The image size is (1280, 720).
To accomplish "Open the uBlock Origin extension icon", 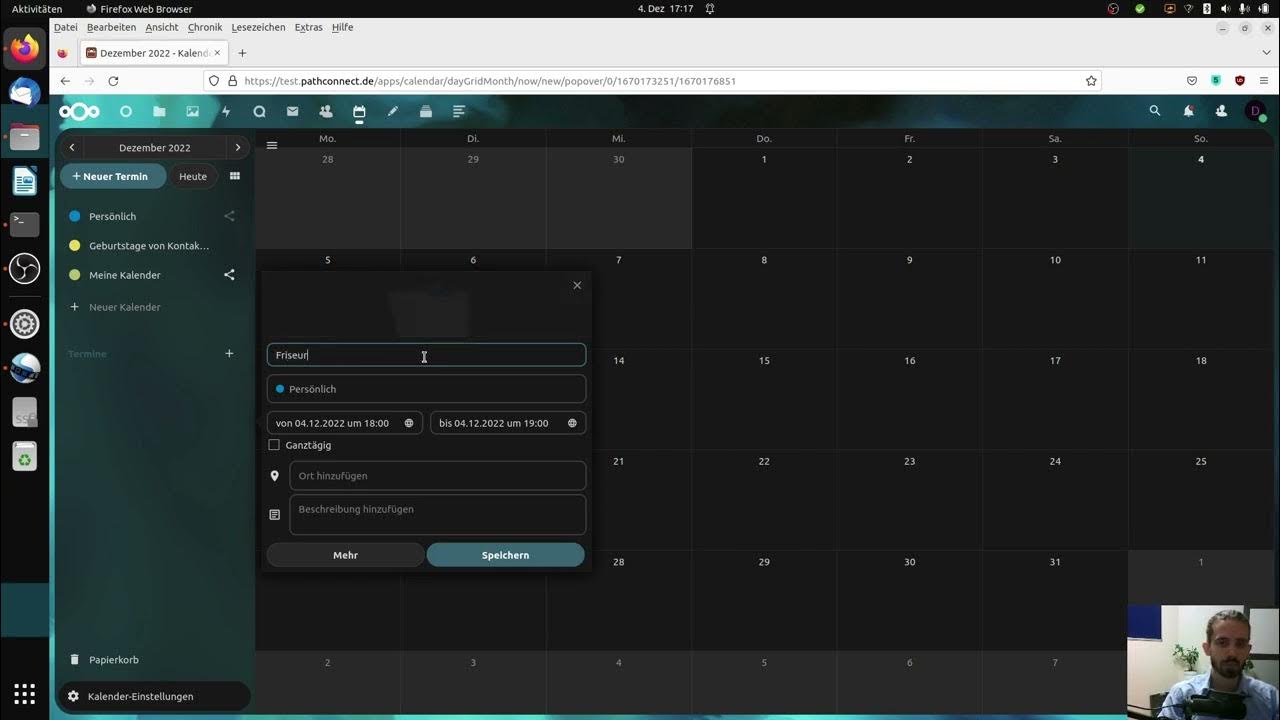I will tap(1240, 81).
